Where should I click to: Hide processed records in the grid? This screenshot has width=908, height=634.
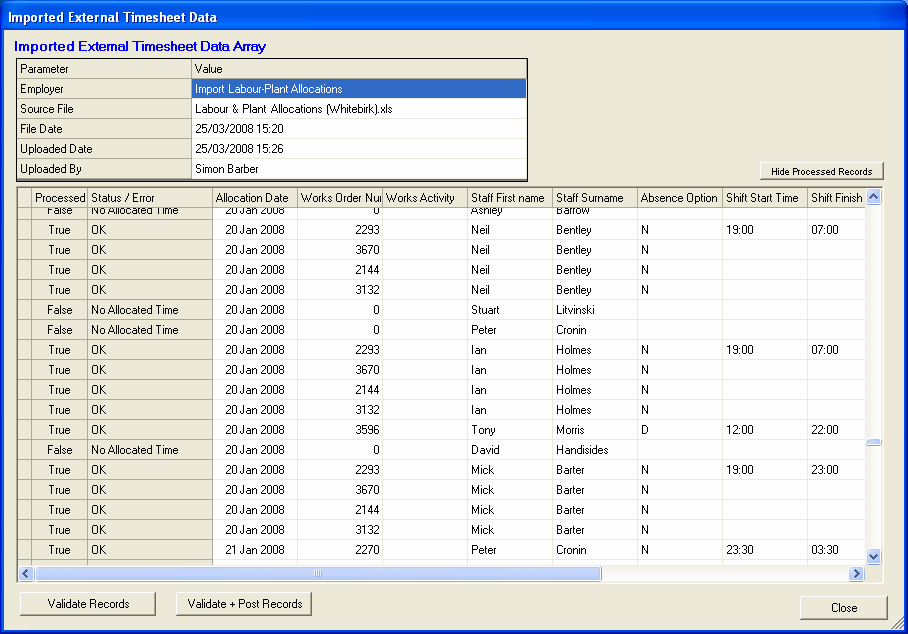(x=821, y=171)
